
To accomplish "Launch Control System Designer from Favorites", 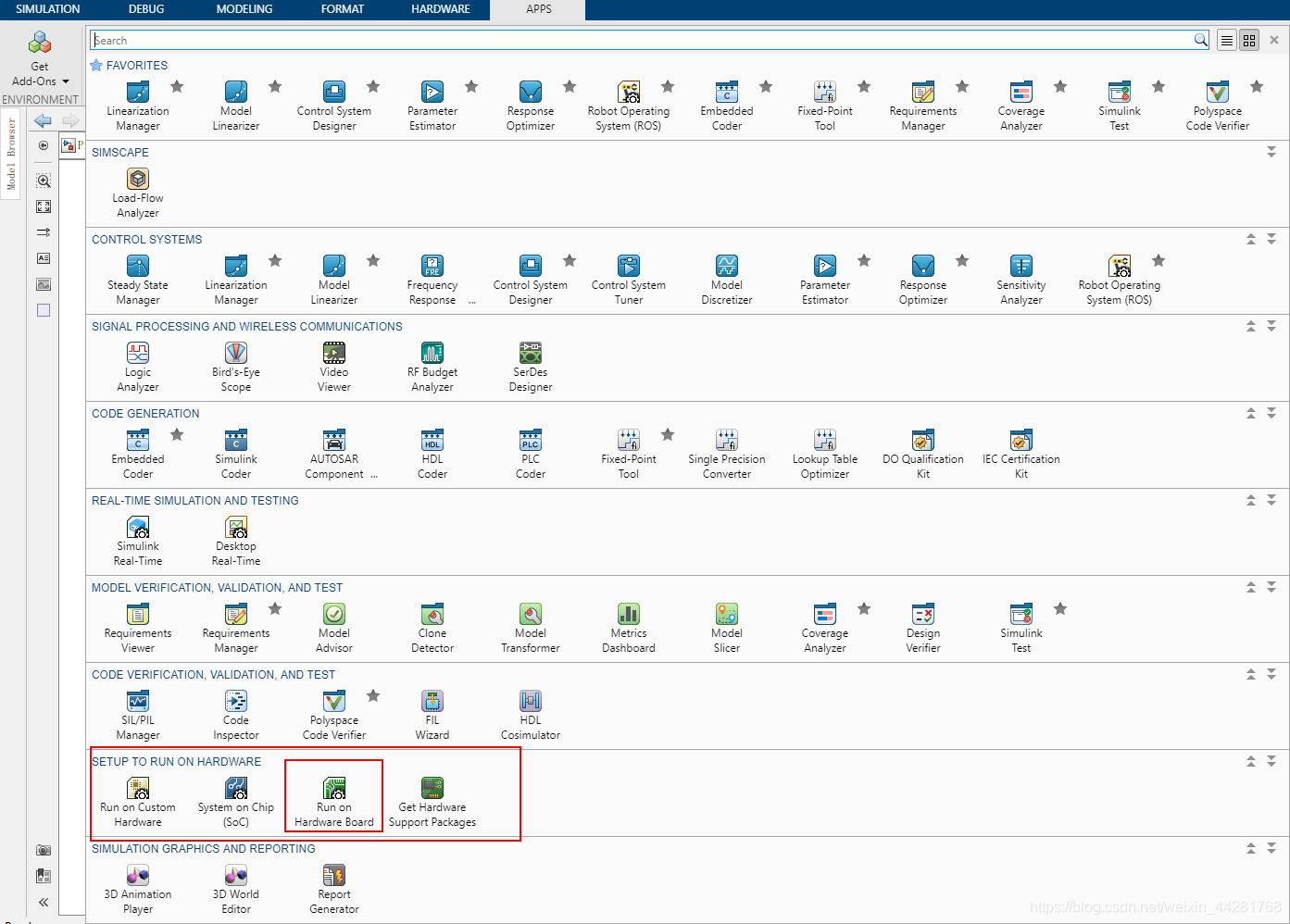I will (334, 106).
